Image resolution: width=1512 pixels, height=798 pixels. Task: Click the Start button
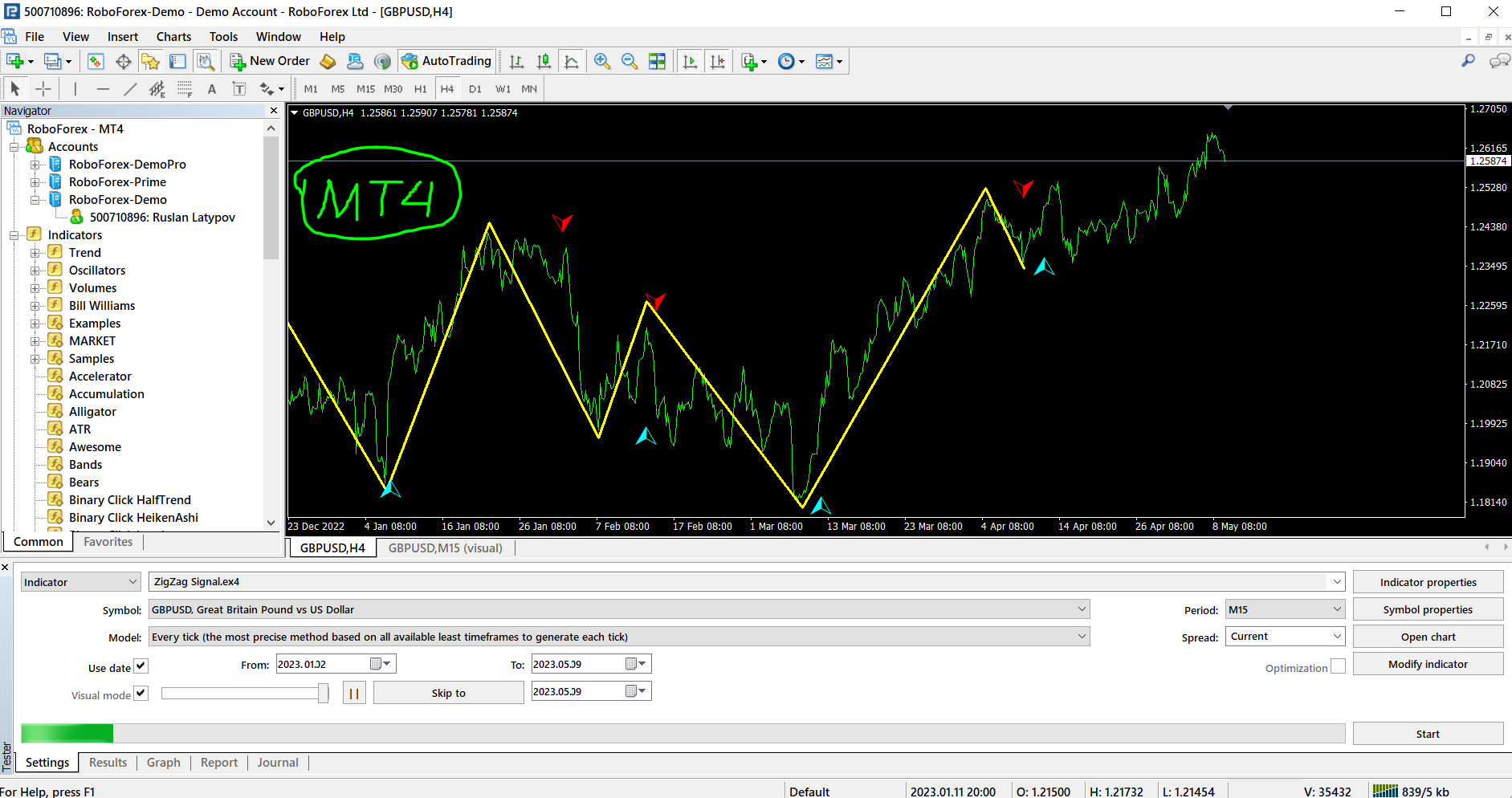[1428, 734]
